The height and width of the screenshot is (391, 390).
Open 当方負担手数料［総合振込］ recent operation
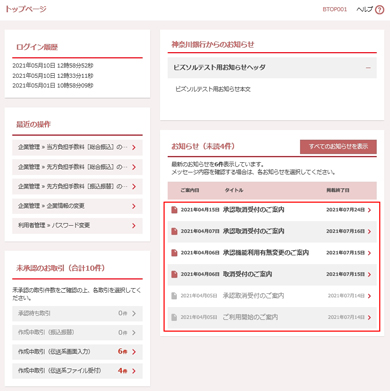(x=77, y=147)
